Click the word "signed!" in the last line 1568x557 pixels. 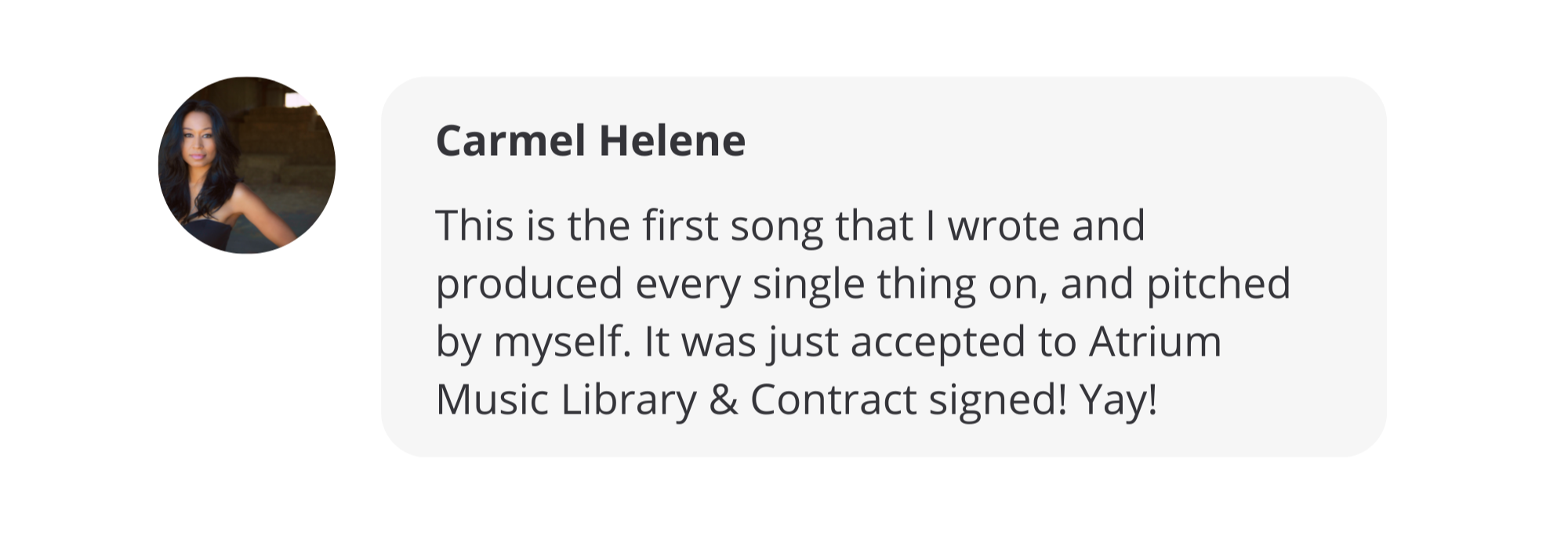pyautogui.click(x=997, y=401)
